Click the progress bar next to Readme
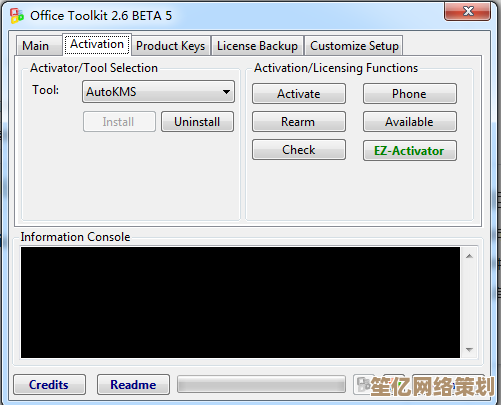Screen dimensions: 501x405 pos(261,384)
